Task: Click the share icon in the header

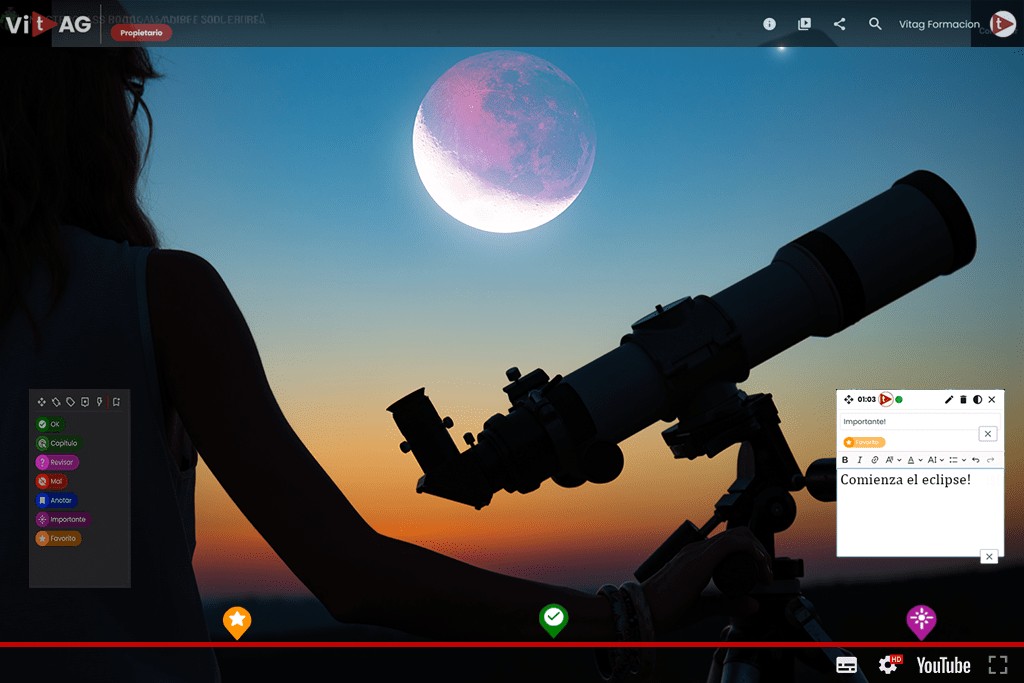Action: (840, 24)
